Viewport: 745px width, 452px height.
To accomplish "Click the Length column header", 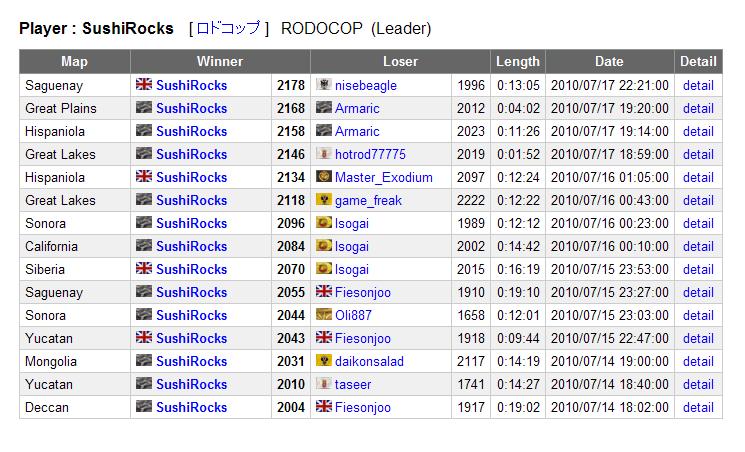I will click(x=518, y=61).
